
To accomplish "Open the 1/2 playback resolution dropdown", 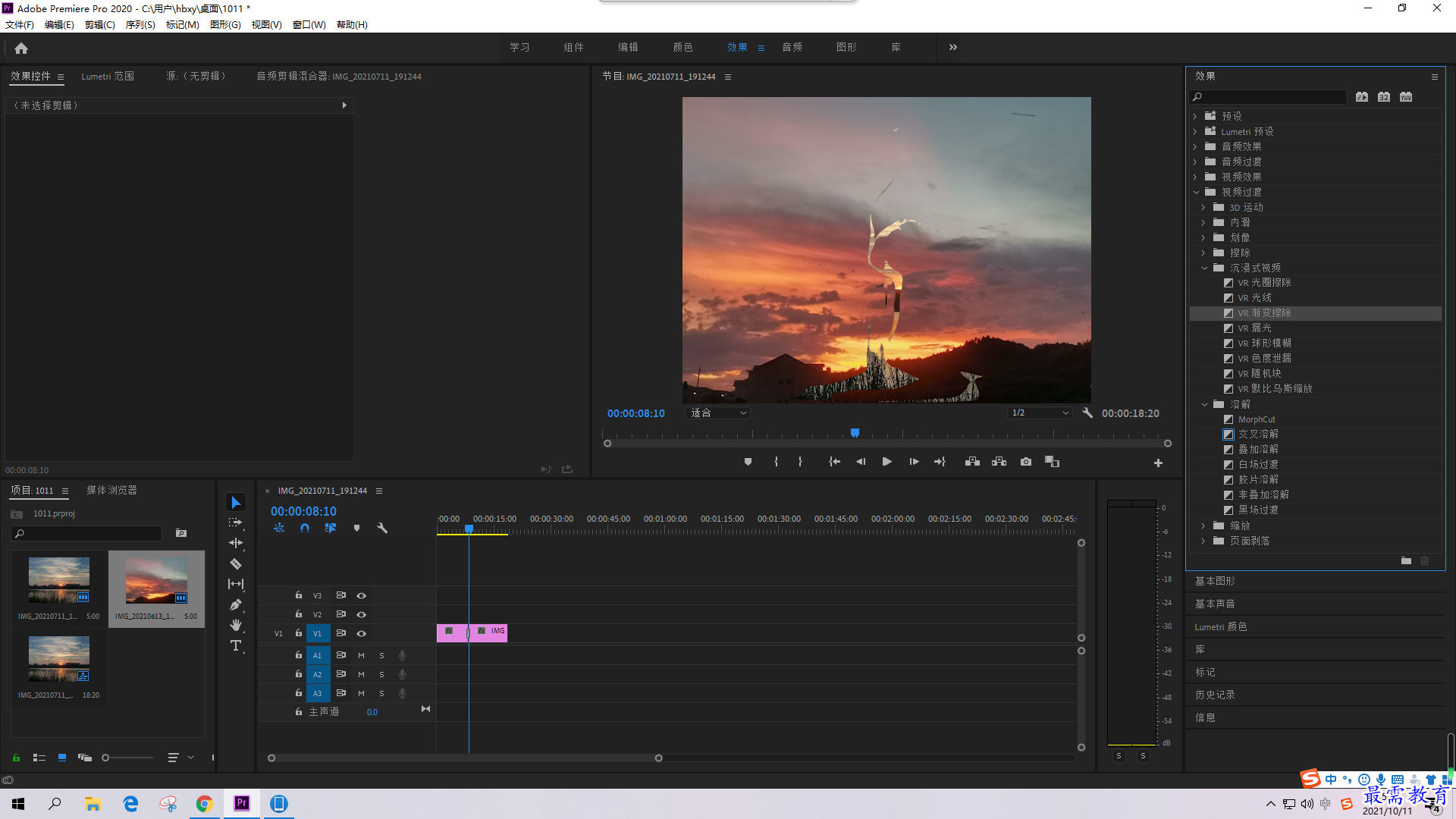I will [x=1040, y=413].
